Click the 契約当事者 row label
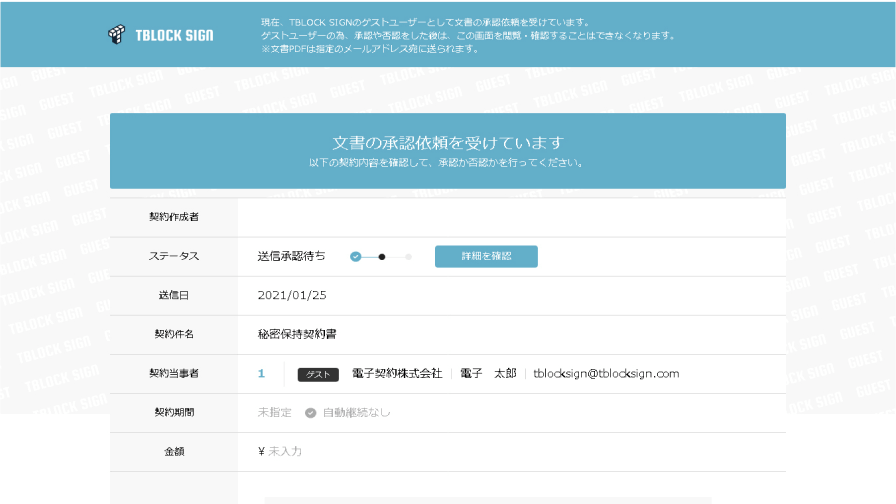Image resolution: width=896 pixels, height=504 pixels. tap(174, 374)
